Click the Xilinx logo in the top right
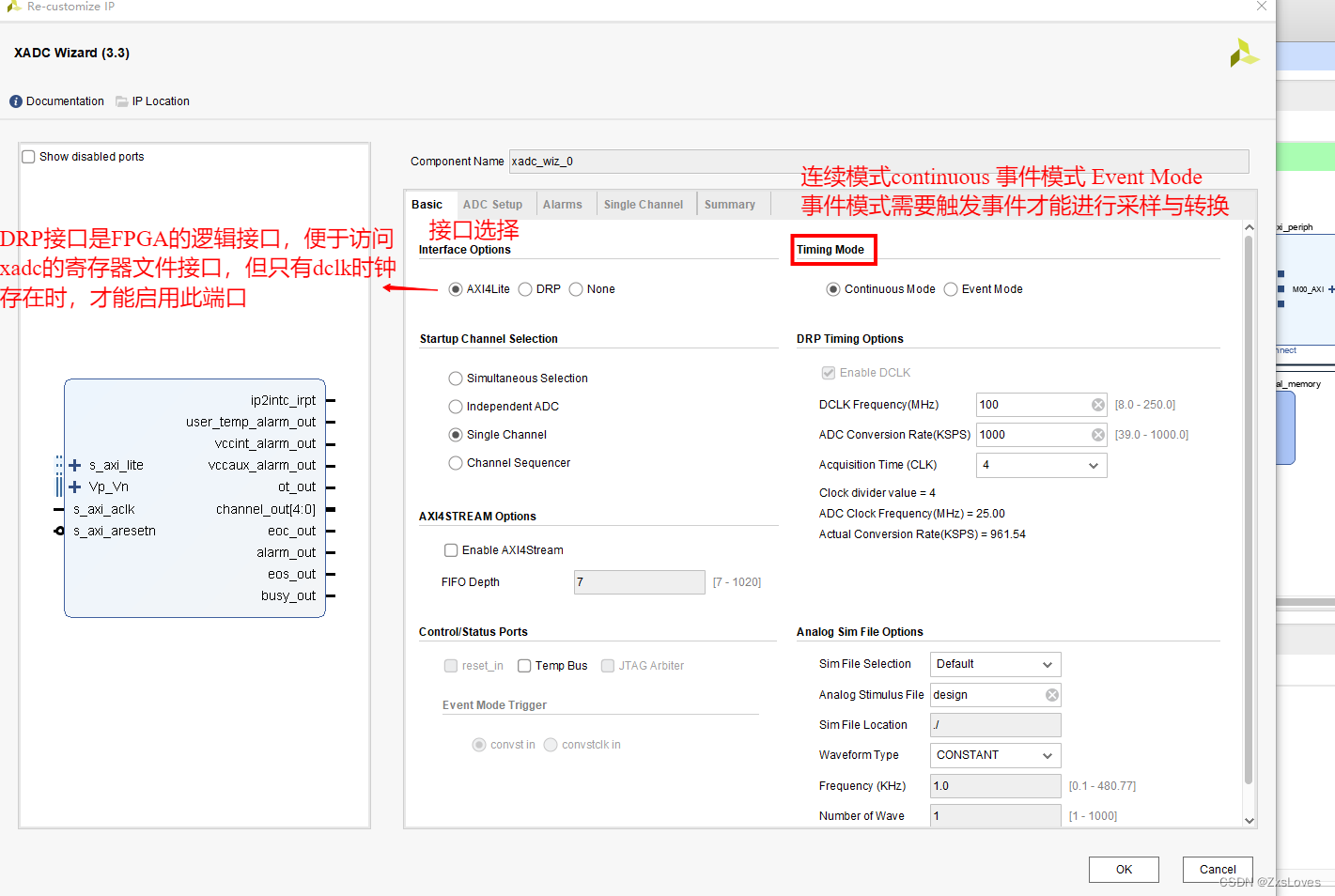The width and height of the screenshot is (1335, 896). point(1244,54)
